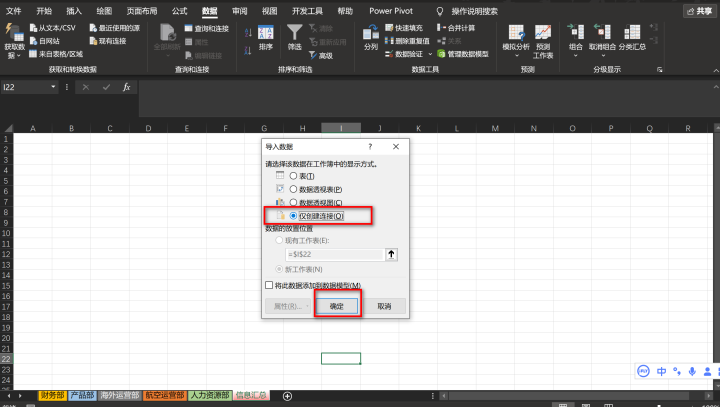Open the 财务部 sheet tab
The height and width of the screenshot is (407, 720).
tap(52, 396)
